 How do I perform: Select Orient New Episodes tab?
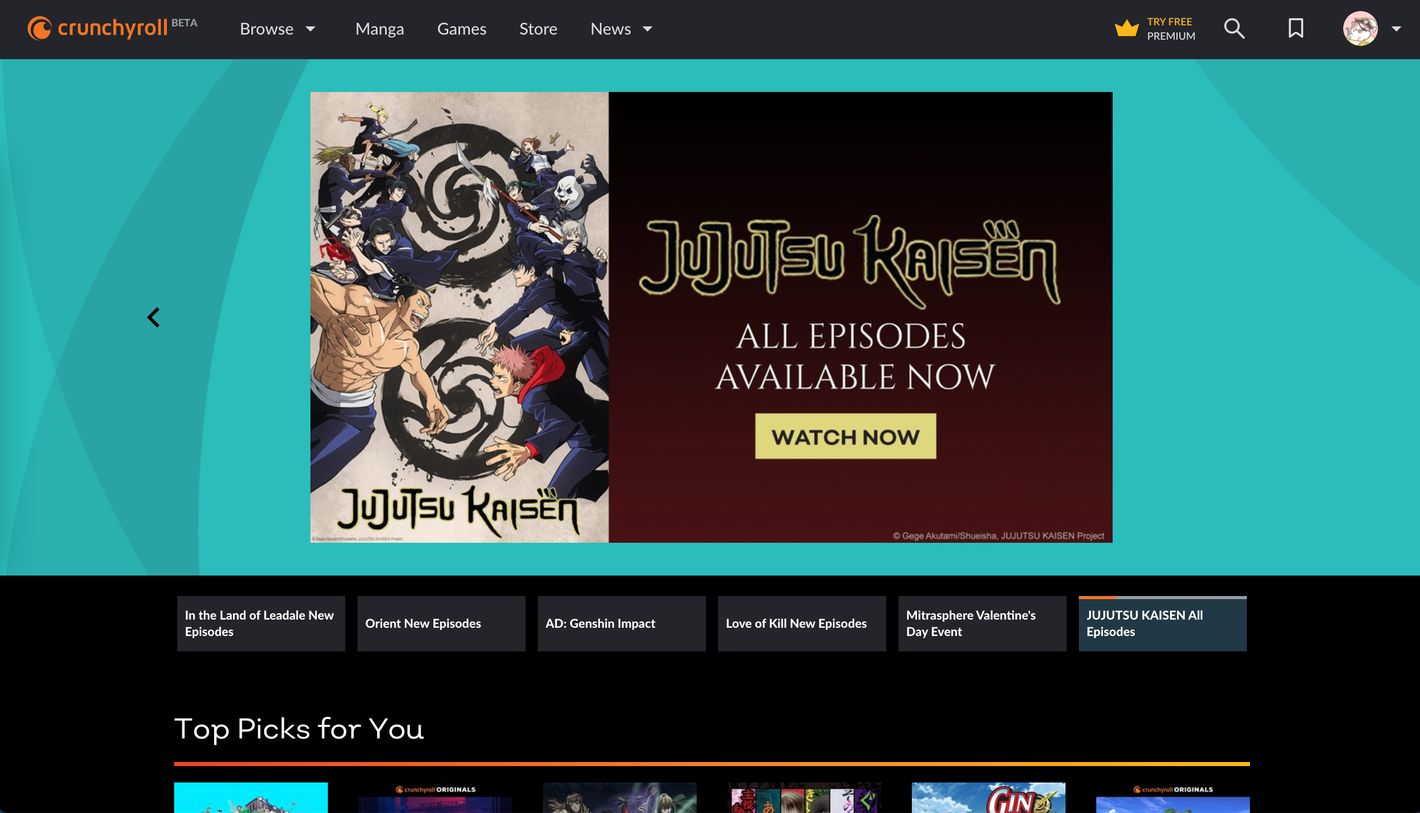click(x=441, y=623)
